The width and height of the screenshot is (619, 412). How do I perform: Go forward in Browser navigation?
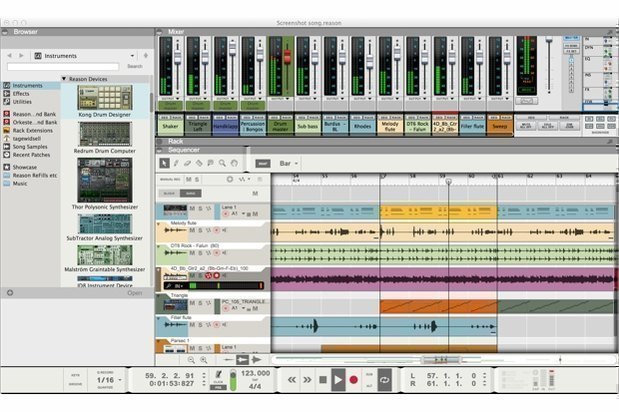click(21, 56)
